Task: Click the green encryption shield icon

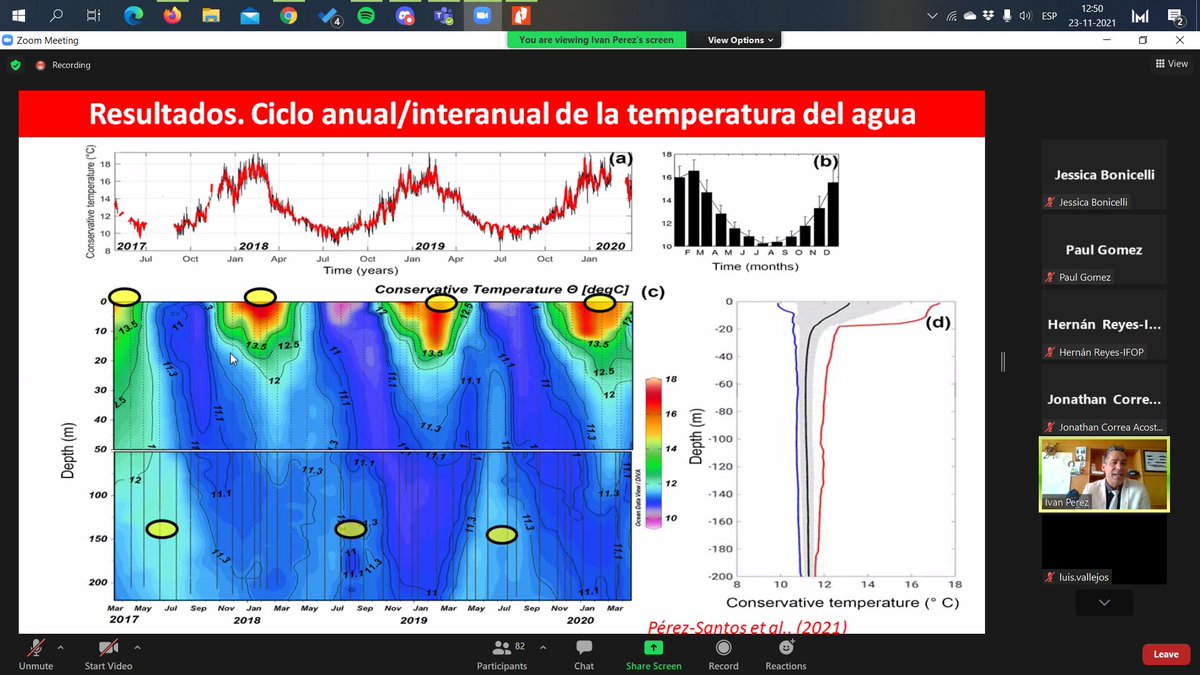Action: click(16, 65)
